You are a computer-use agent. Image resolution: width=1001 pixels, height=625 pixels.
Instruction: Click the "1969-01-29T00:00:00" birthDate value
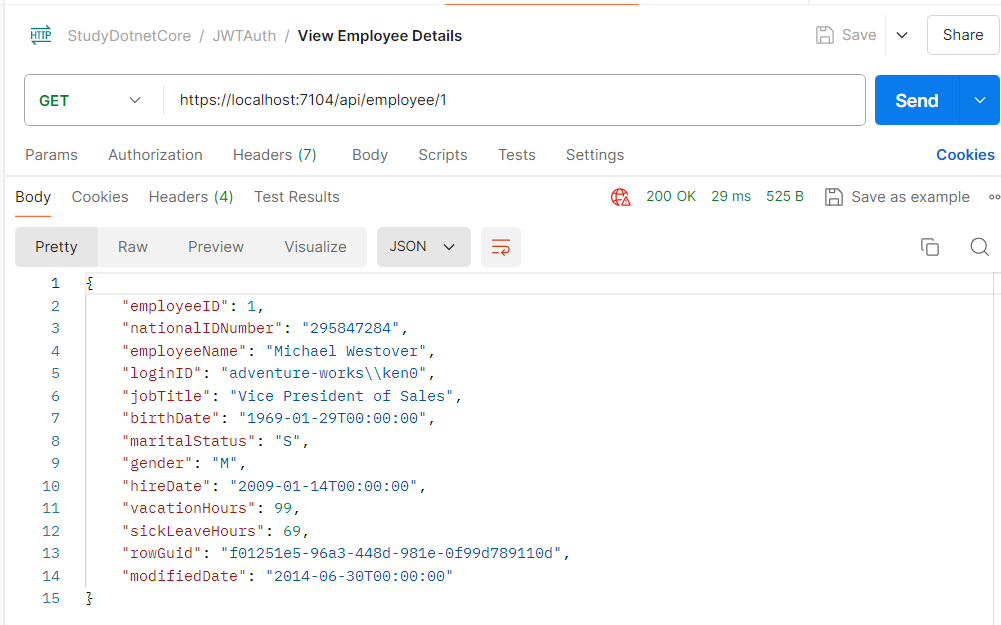tap(332, 418)
